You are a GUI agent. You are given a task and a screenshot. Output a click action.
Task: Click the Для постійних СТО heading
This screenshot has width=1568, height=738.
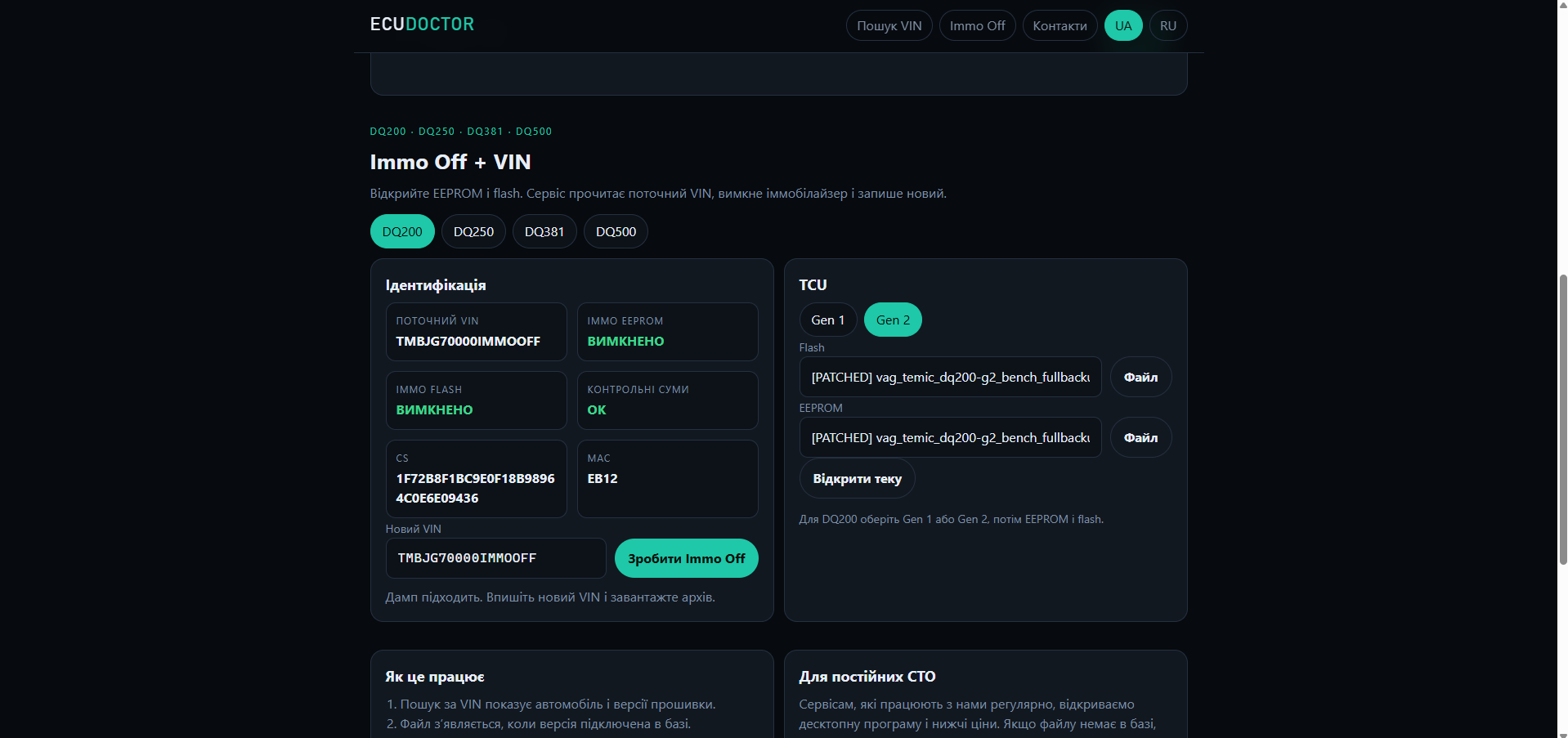[867, 676]
